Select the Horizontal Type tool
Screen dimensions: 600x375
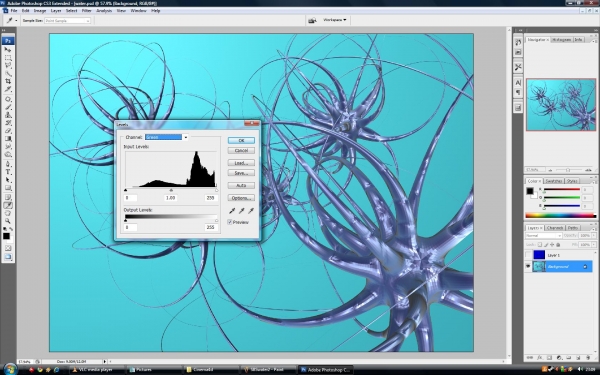click(8, 172)
